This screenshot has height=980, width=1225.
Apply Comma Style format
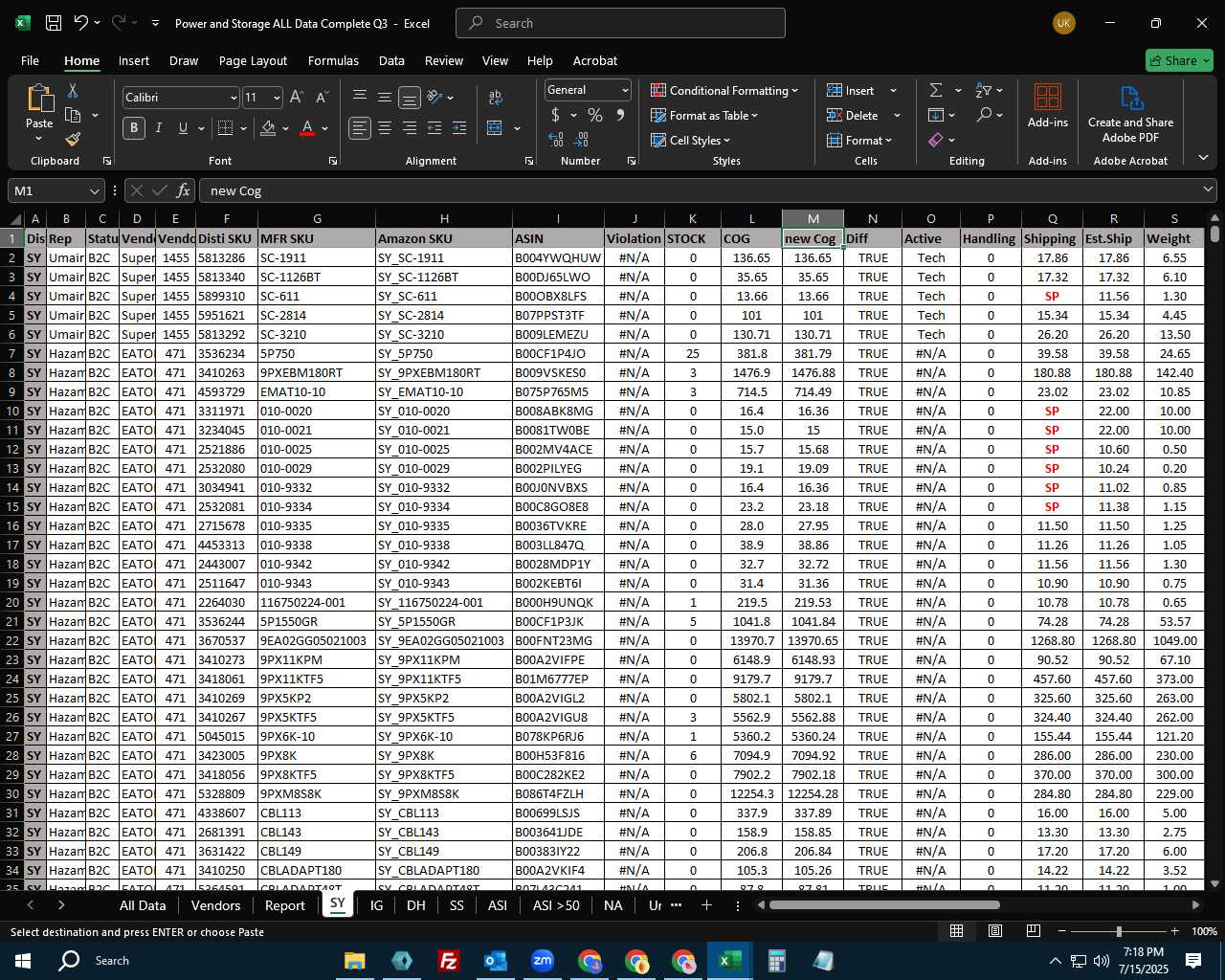click(x=620, y=115)
